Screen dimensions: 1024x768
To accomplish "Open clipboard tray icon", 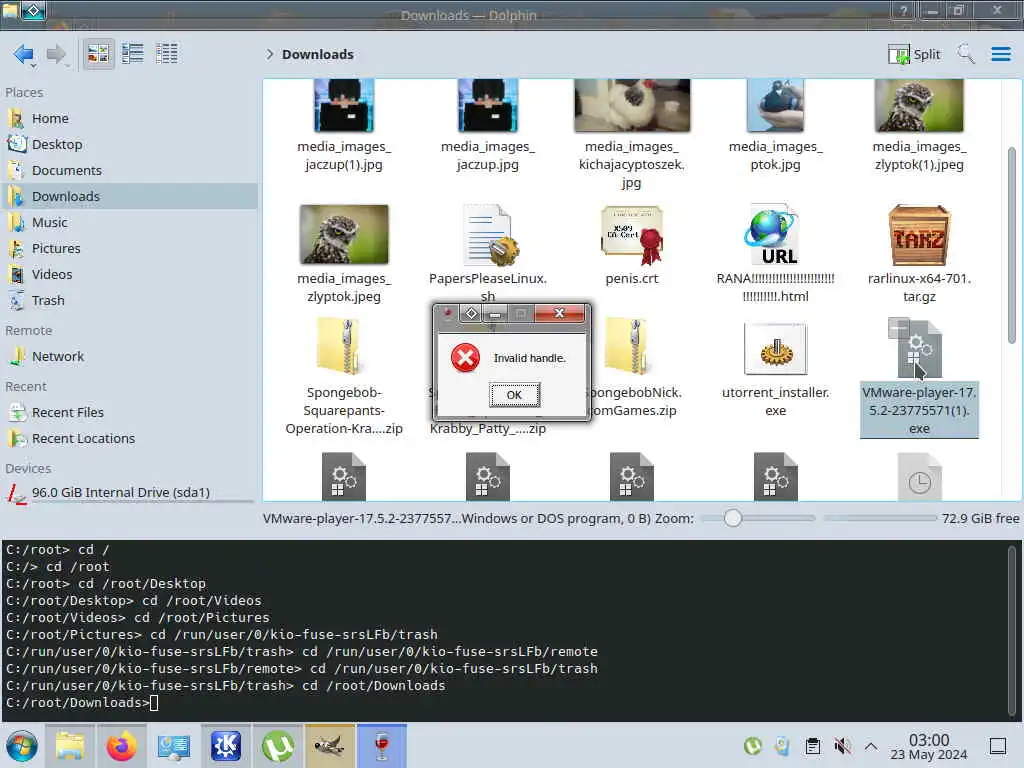I will [812, 746].
